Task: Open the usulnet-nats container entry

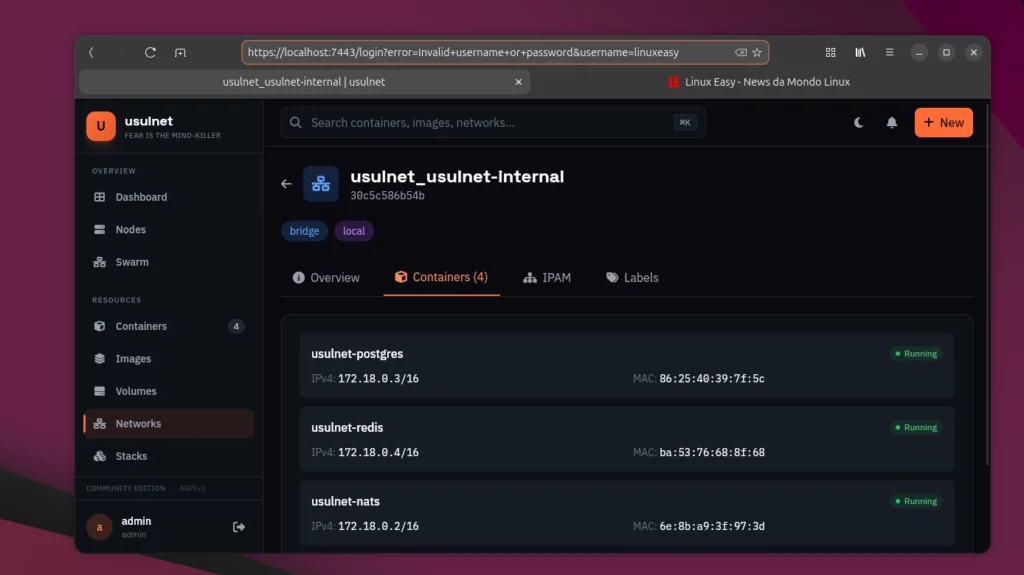Action: click(627, 513)
